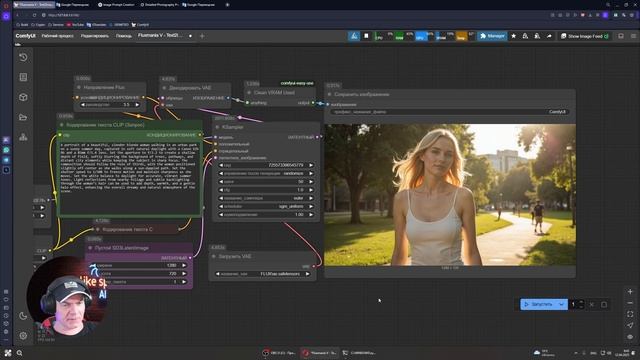Open the hamburger menu in top bar
Viewport: 640px width, 360px height.
click(x=633, y=36)
